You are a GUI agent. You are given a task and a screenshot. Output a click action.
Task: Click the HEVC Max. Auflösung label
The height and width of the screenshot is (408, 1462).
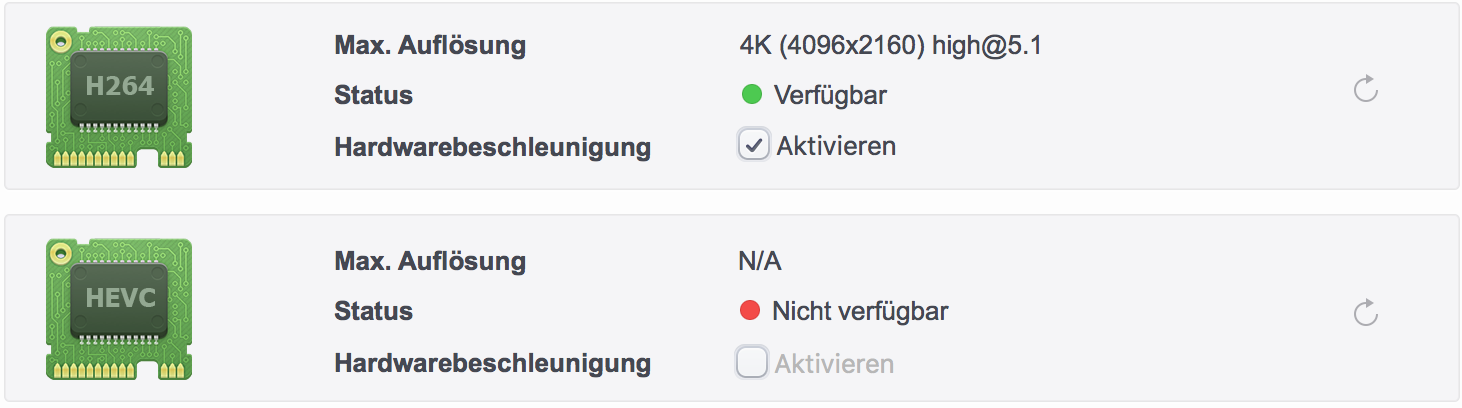point(429,262)
